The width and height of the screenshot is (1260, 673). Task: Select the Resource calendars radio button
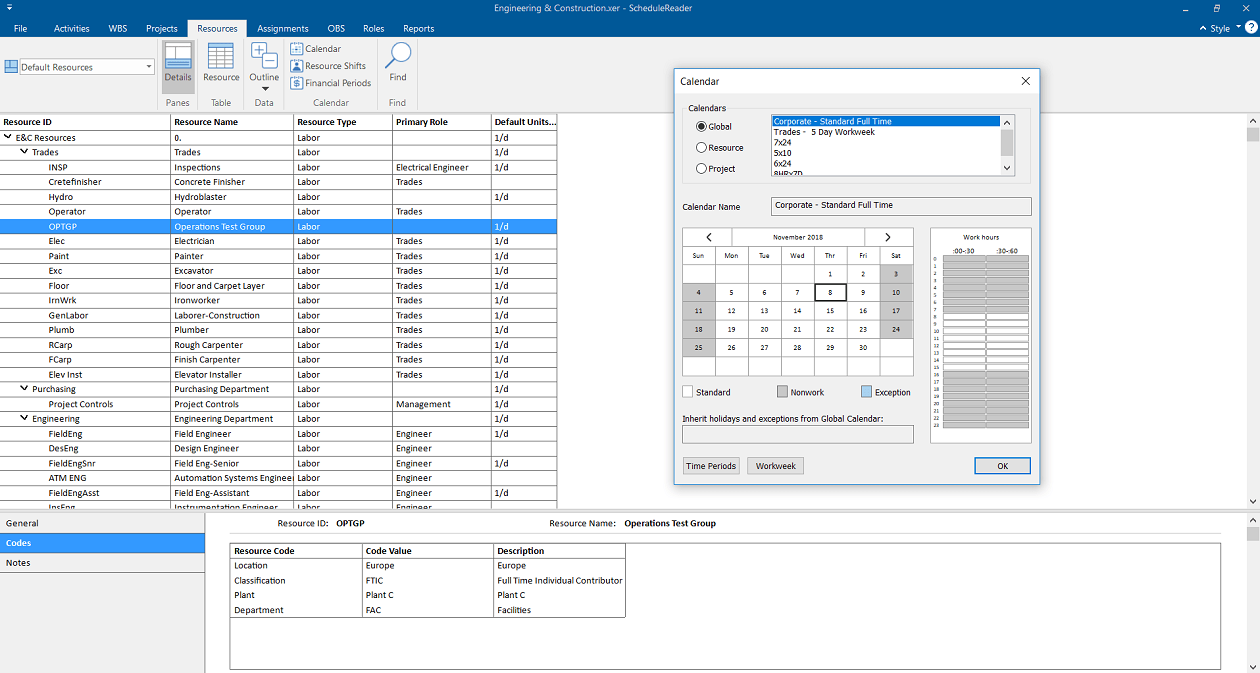pos(701,148)
